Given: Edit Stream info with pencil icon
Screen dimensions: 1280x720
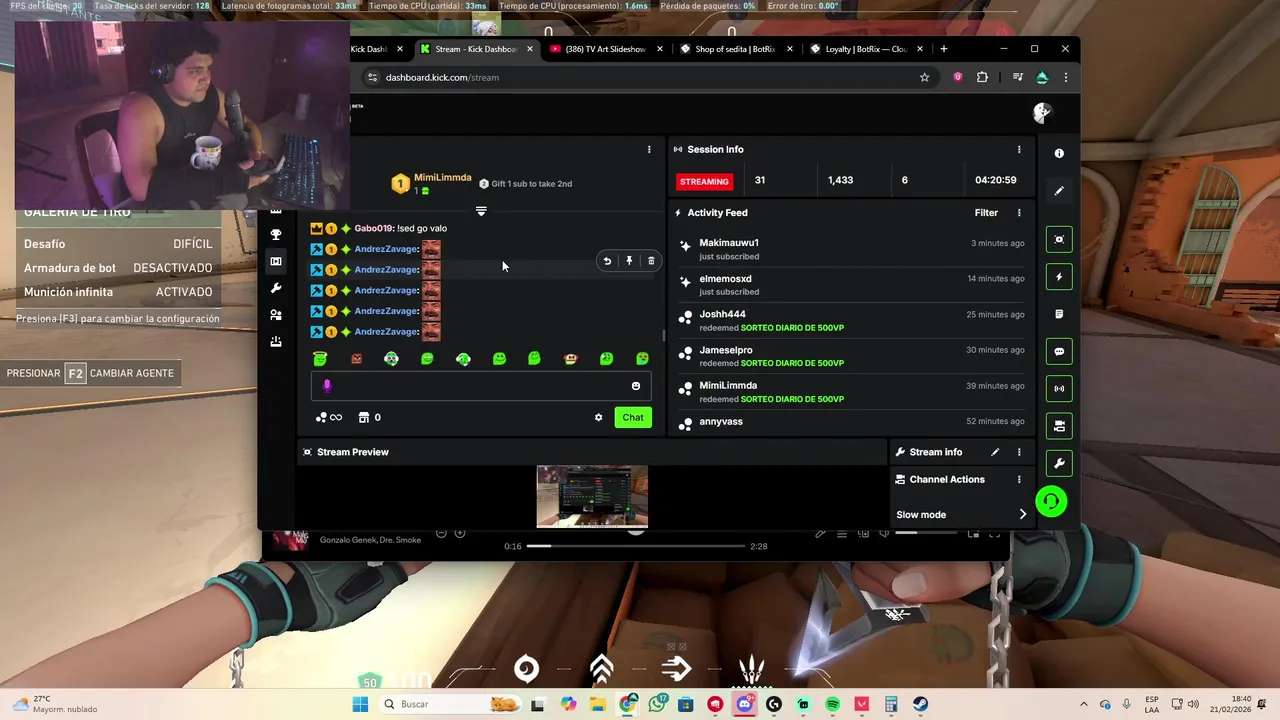Looking at the screenshot, I should pyautogui.click(x=995, y=452).
